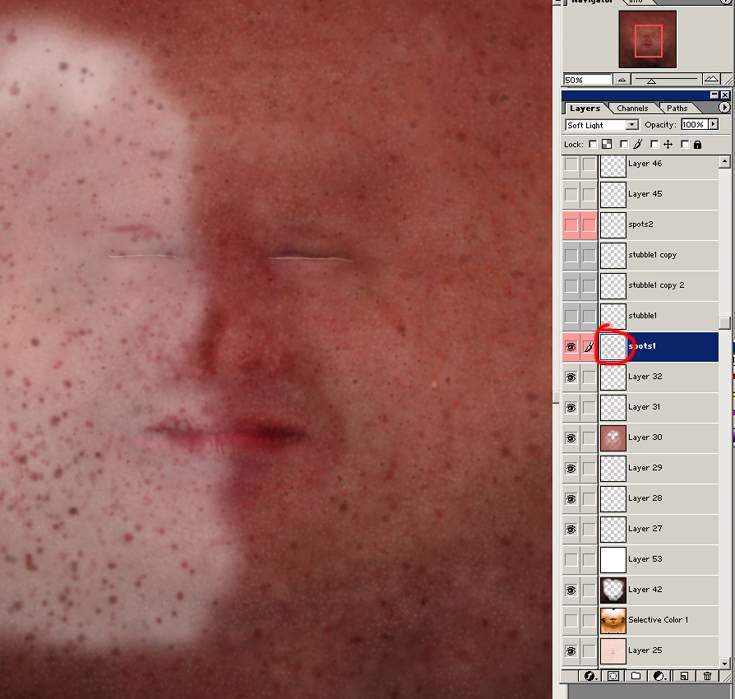Create a new layer with page icon
Image resolution: width=735 pixels, height=699 pixels.
tap(684, 676)
